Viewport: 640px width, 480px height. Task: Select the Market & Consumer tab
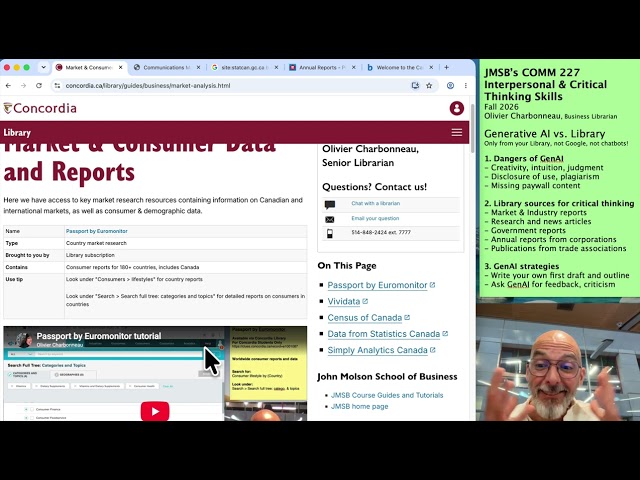coord(89,67)
